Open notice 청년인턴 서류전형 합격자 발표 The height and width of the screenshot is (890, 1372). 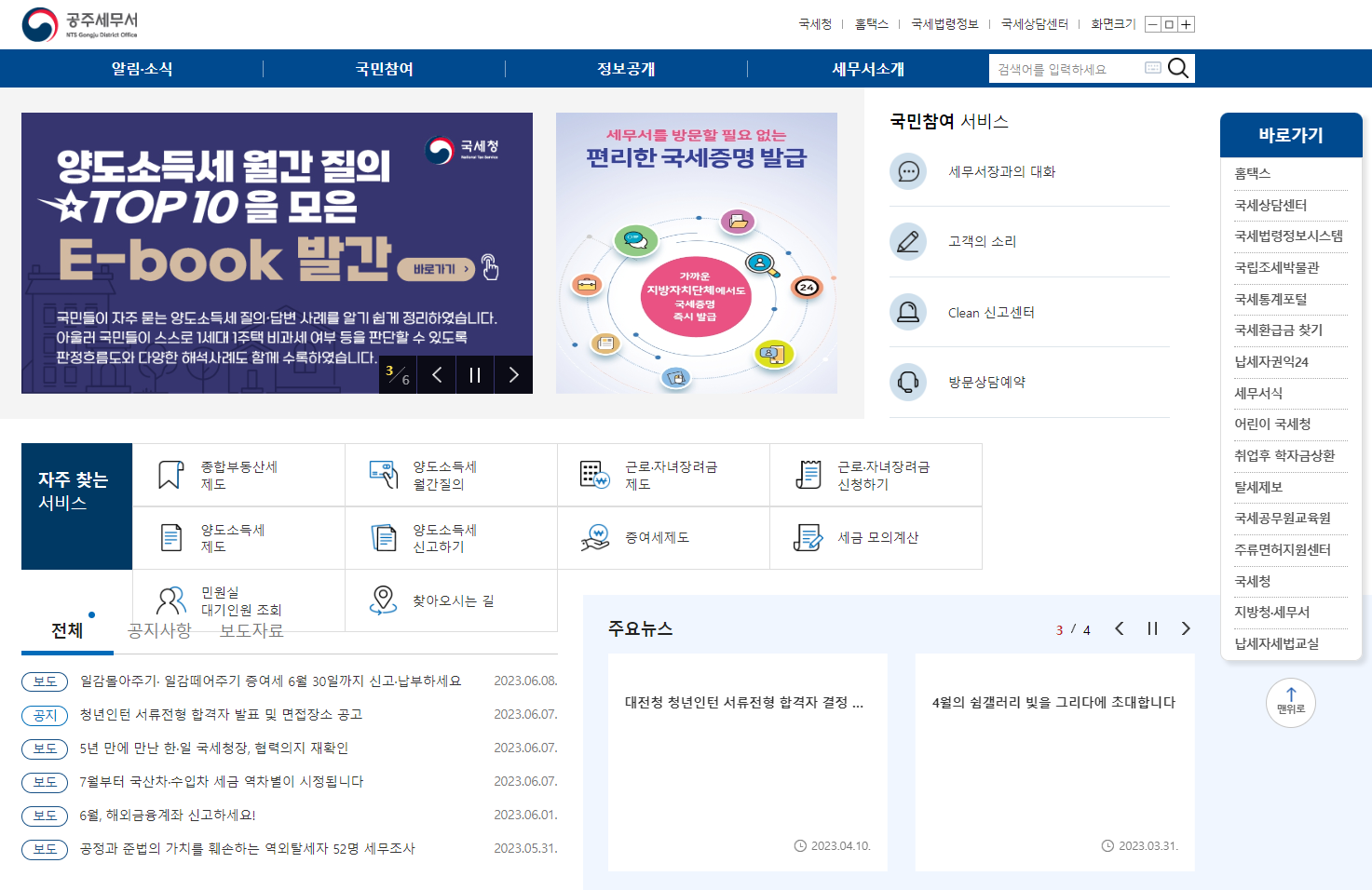(221, 715)
